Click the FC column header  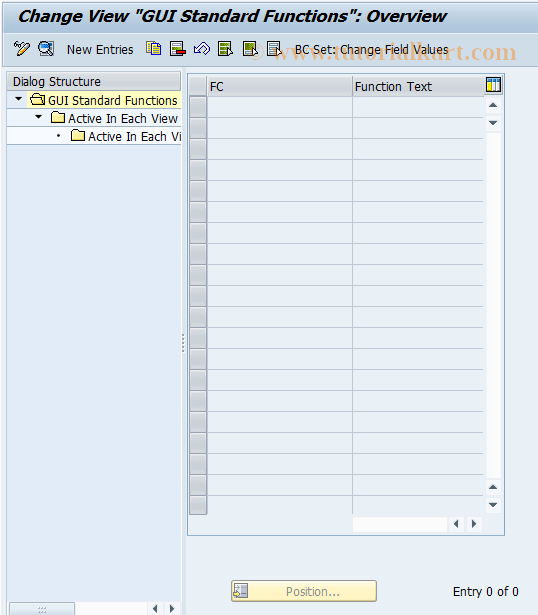(280, 86)
